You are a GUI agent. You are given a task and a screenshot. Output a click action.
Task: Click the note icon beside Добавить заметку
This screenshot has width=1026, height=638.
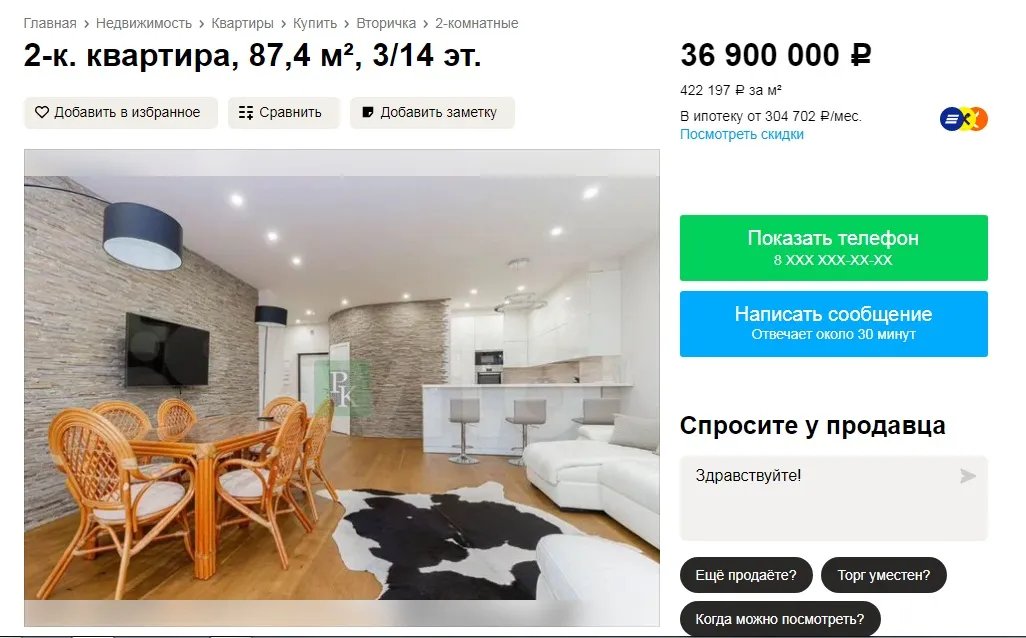pos(368,113)
